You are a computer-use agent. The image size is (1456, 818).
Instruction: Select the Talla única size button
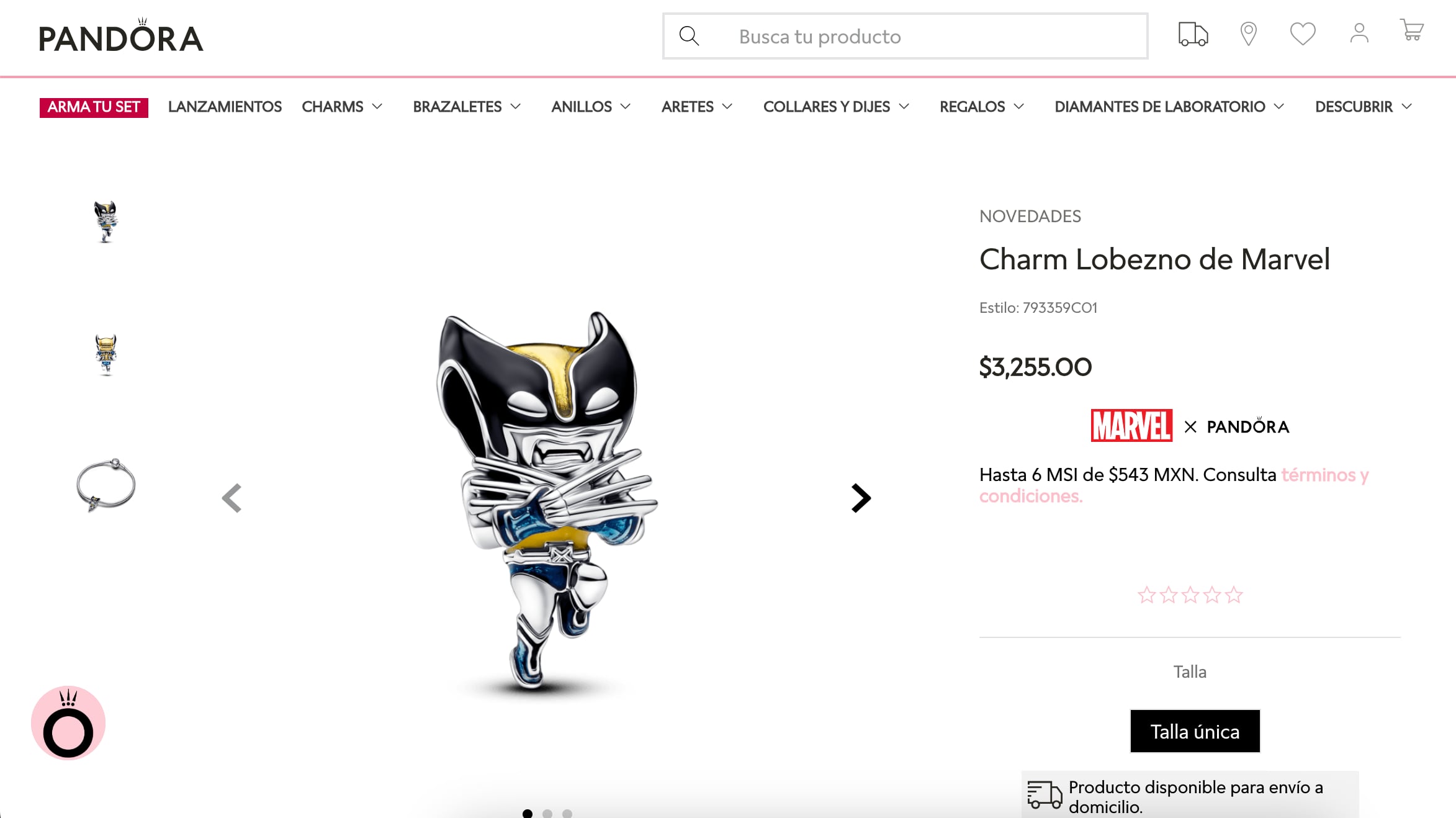1195,731
